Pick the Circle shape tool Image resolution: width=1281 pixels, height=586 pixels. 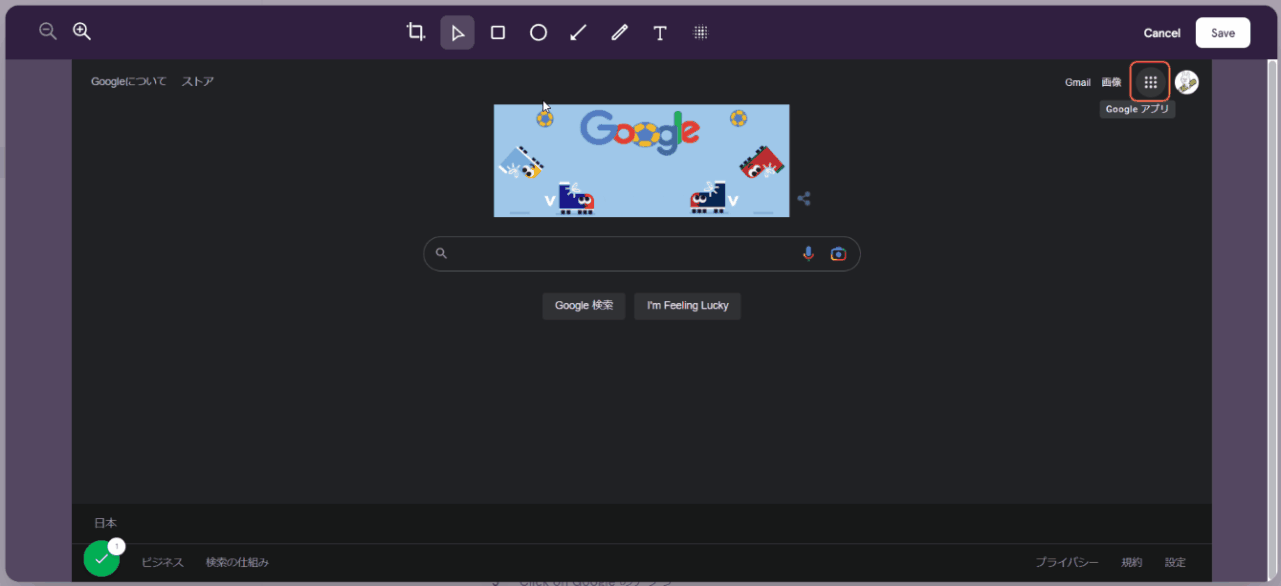[x=538, y=33]
